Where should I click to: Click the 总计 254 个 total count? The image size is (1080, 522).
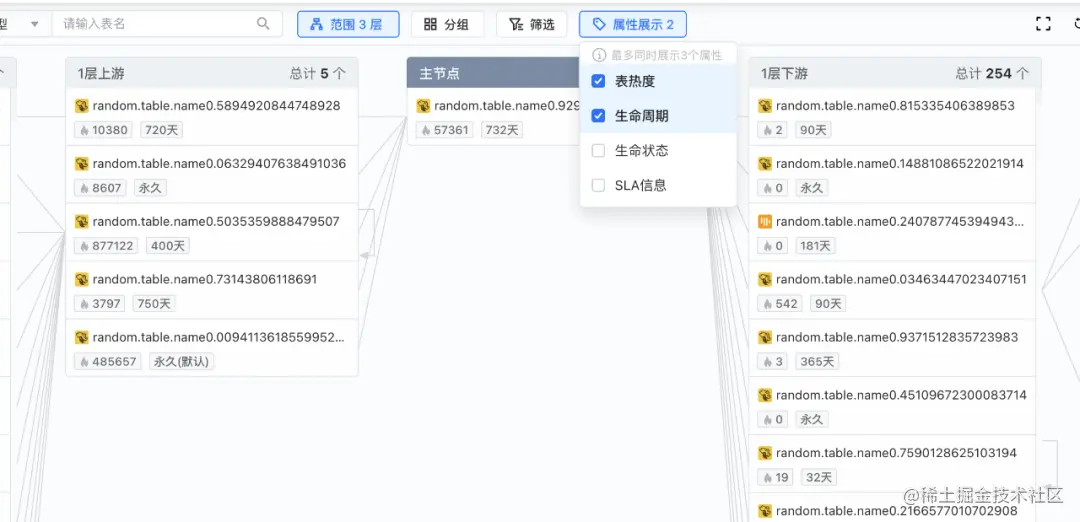[x=993, y=73]
